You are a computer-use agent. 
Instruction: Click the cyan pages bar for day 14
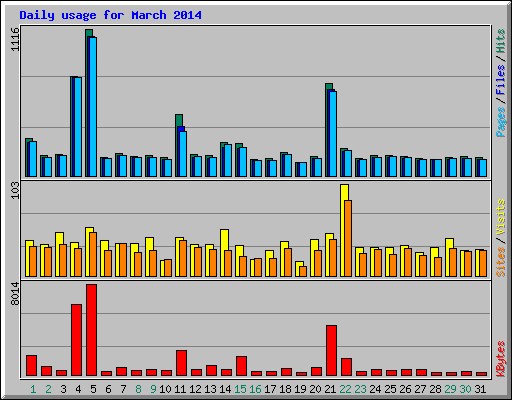[x=228, y=161]
